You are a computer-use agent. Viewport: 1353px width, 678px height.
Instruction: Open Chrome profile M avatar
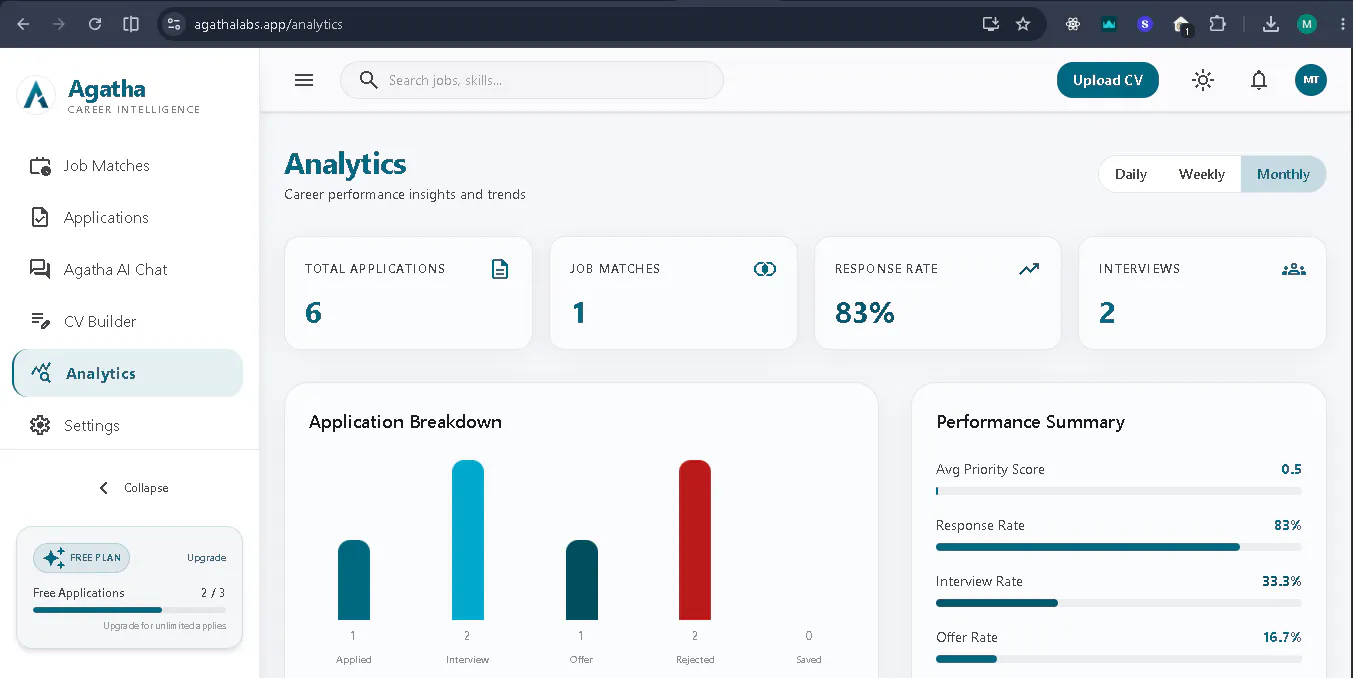[1307, 24]
